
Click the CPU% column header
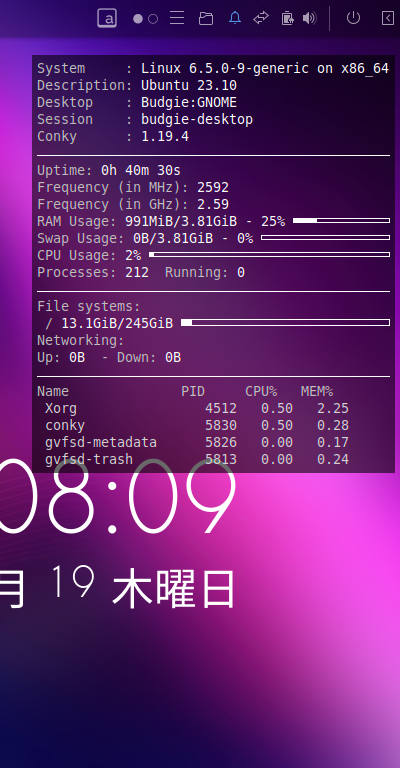pyautogui.click(x=261, y=391)
